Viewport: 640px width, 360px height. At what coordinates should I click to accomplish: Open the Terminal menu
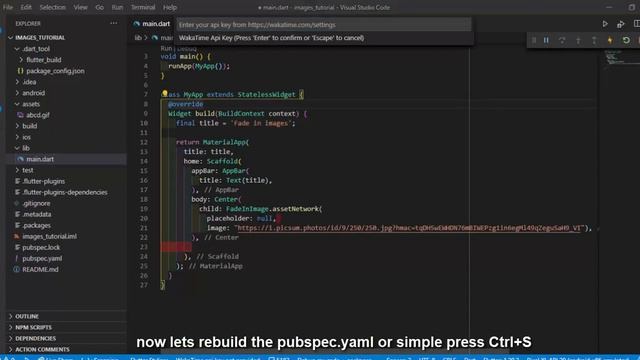(143, 7)
